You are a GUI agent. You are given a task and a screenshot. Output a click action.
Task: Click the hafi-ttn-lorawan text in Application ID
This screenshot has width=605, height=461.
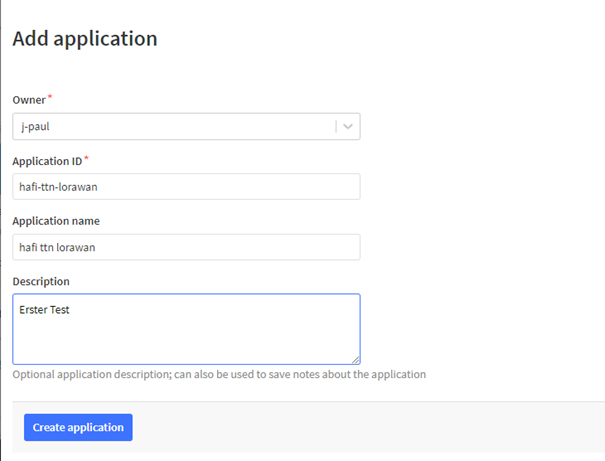click(58, 187)
